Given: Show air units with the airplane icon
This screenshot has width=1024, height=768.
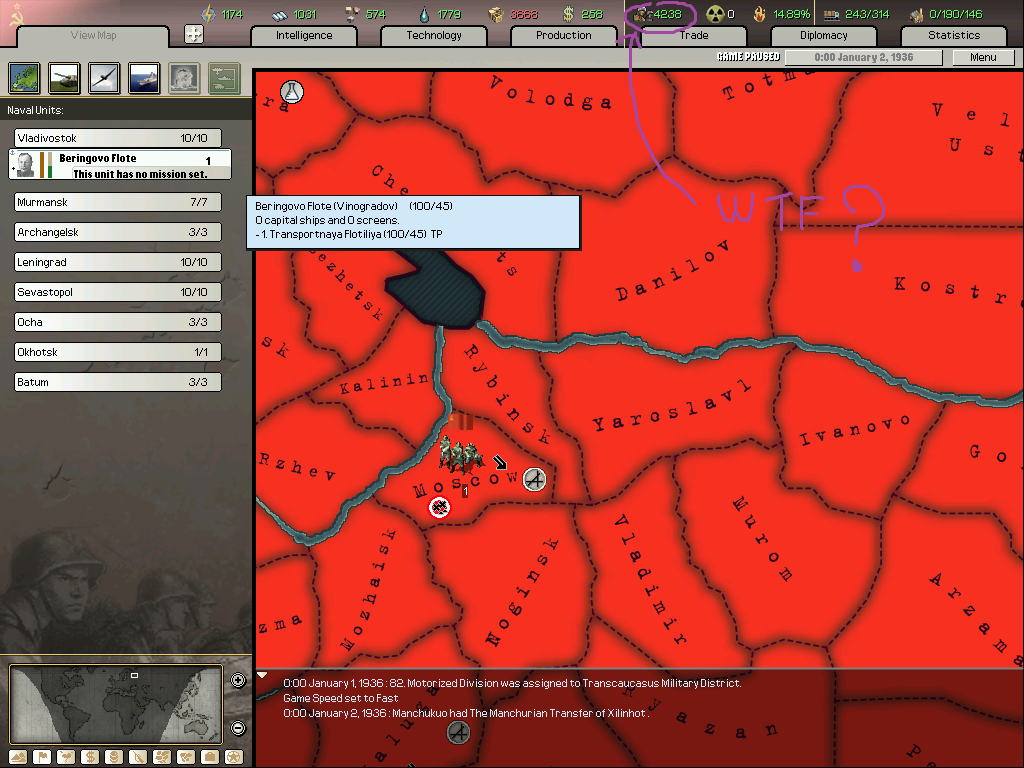Looking at the screenshot, I should point(104,78).
